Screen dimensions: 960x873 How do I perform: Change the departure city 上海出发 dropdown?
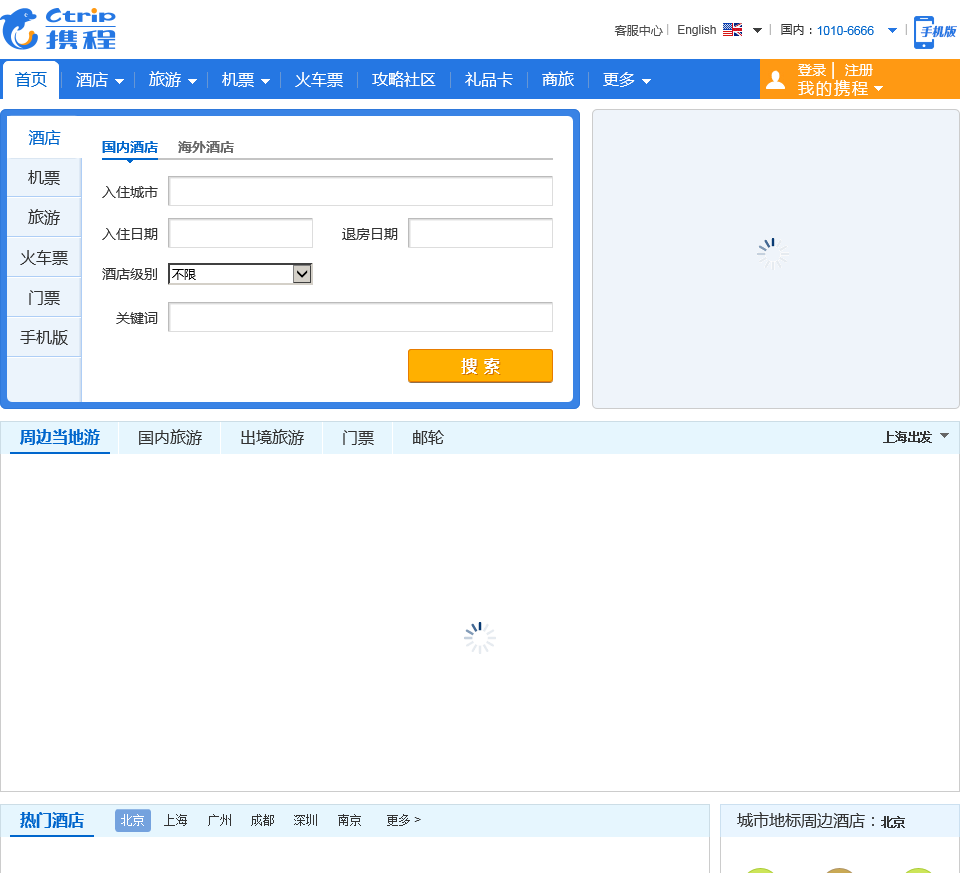point(915,437)
